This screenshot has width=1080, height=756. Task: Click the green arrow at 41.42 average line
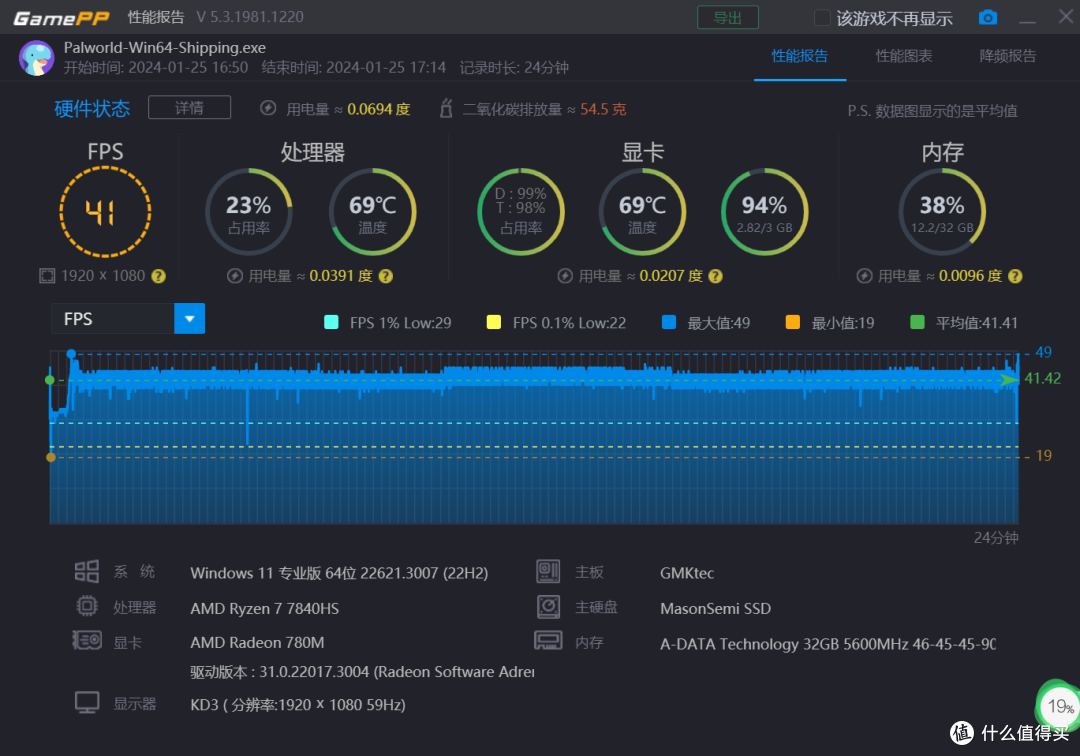point(1010,379)
